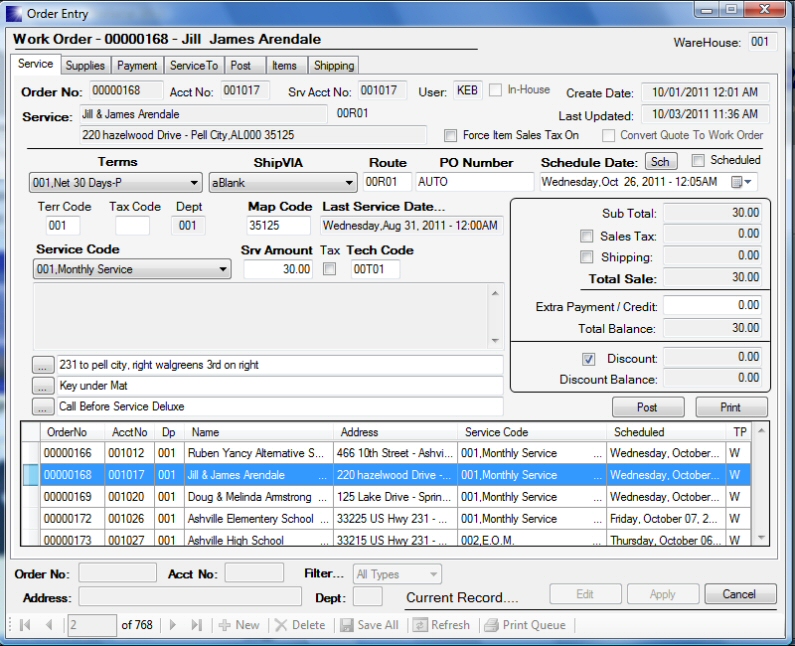Go to first record navigation arrow
The image size is (795, 646).
tap(24, 625)
